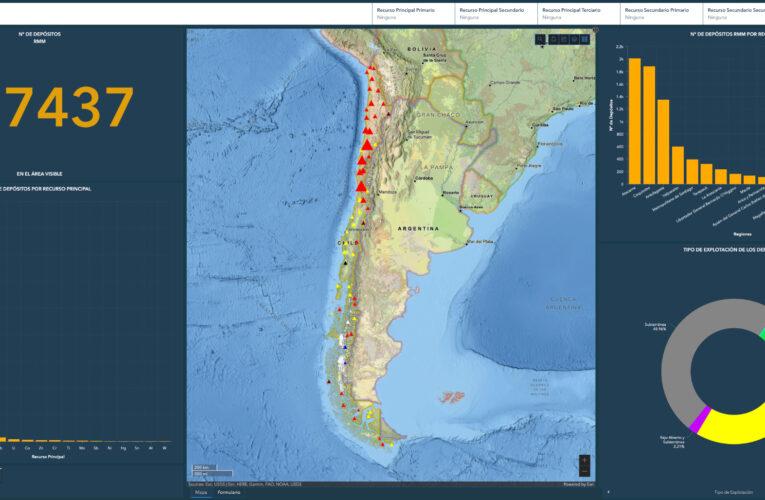Switch to the Formulario tab
This screenshot has height=500, width=765.
coord(229,493)
